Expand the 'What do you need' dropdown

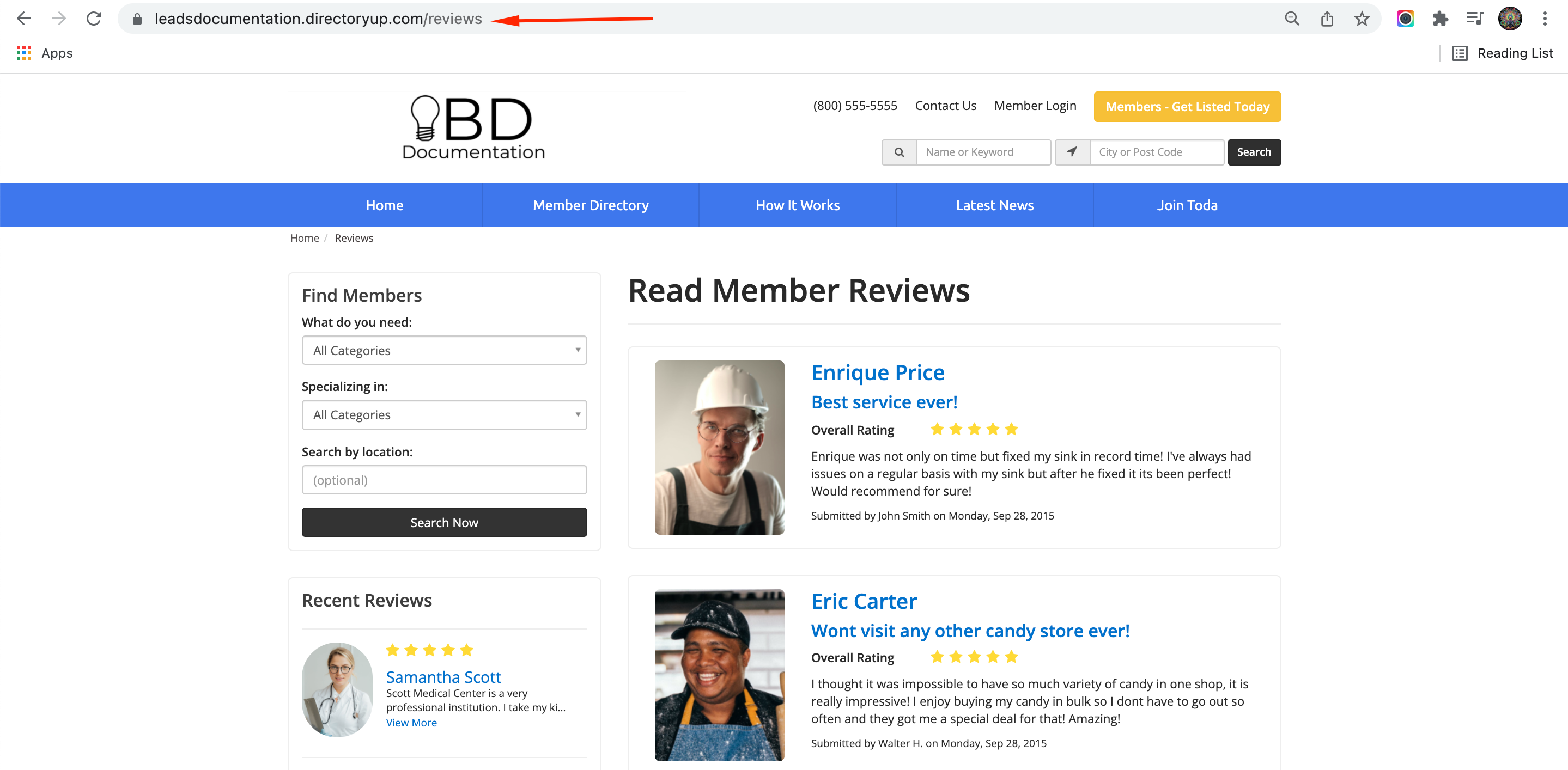click(443, 350)
